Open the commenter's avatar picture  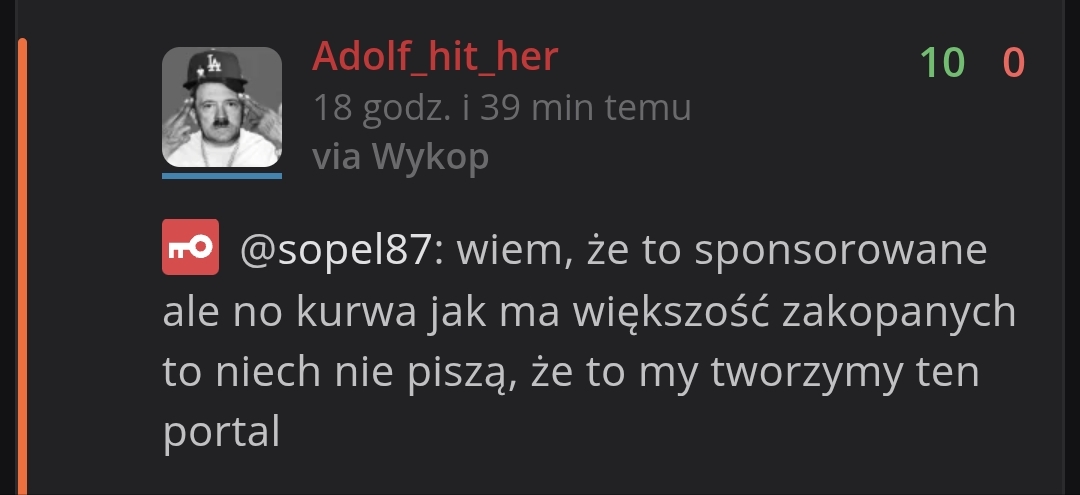[222, 107]
